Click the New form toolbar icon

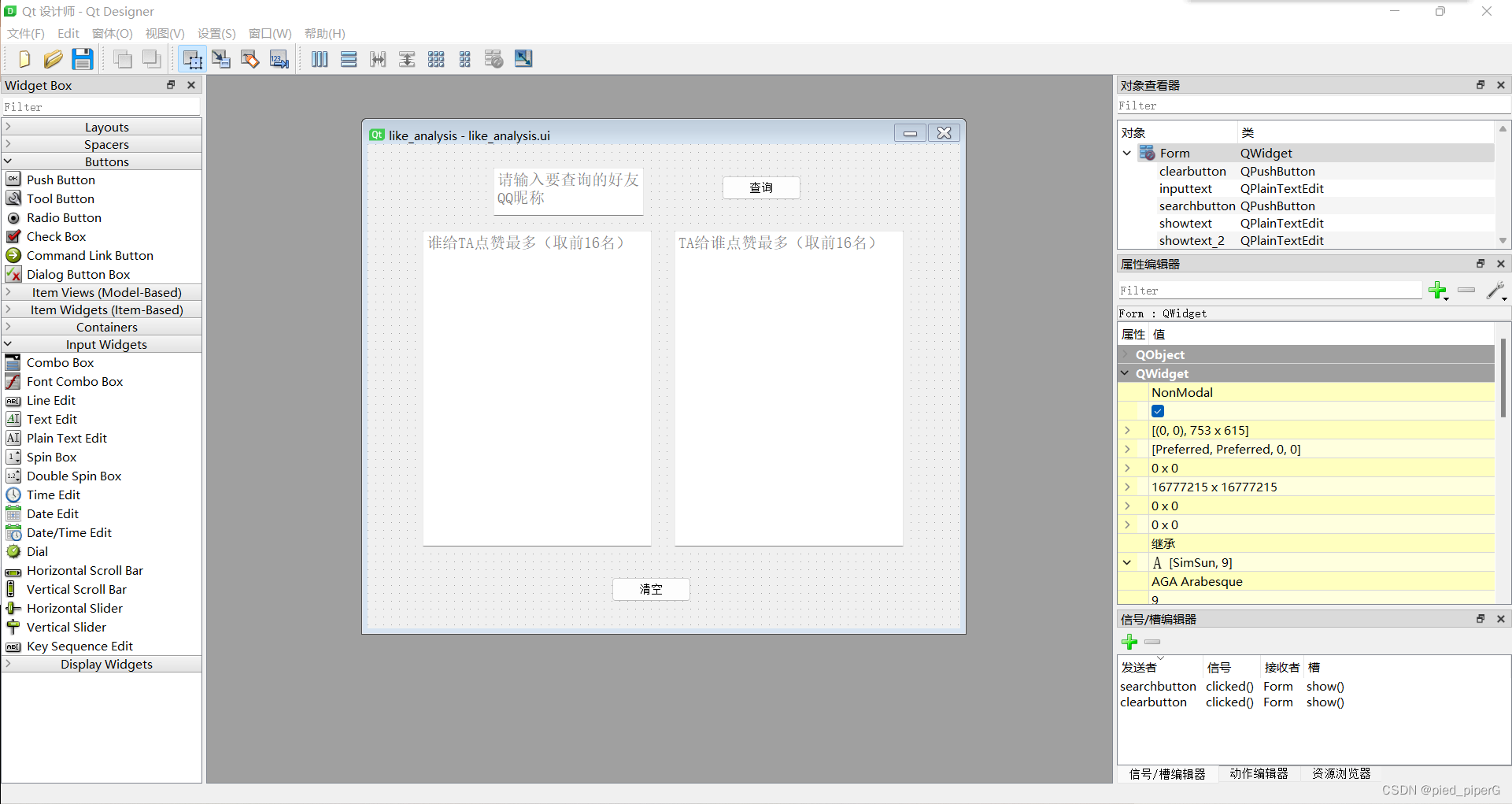24,59
